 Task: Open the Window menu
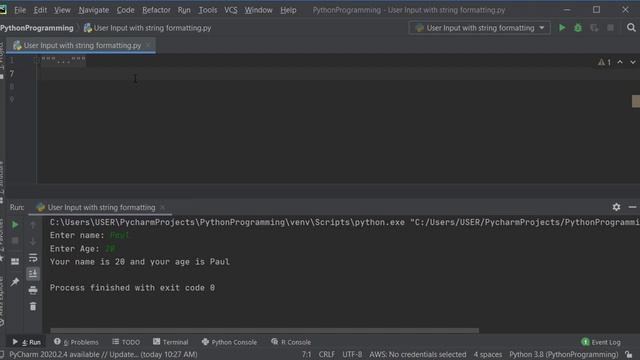tap(258, 10)
